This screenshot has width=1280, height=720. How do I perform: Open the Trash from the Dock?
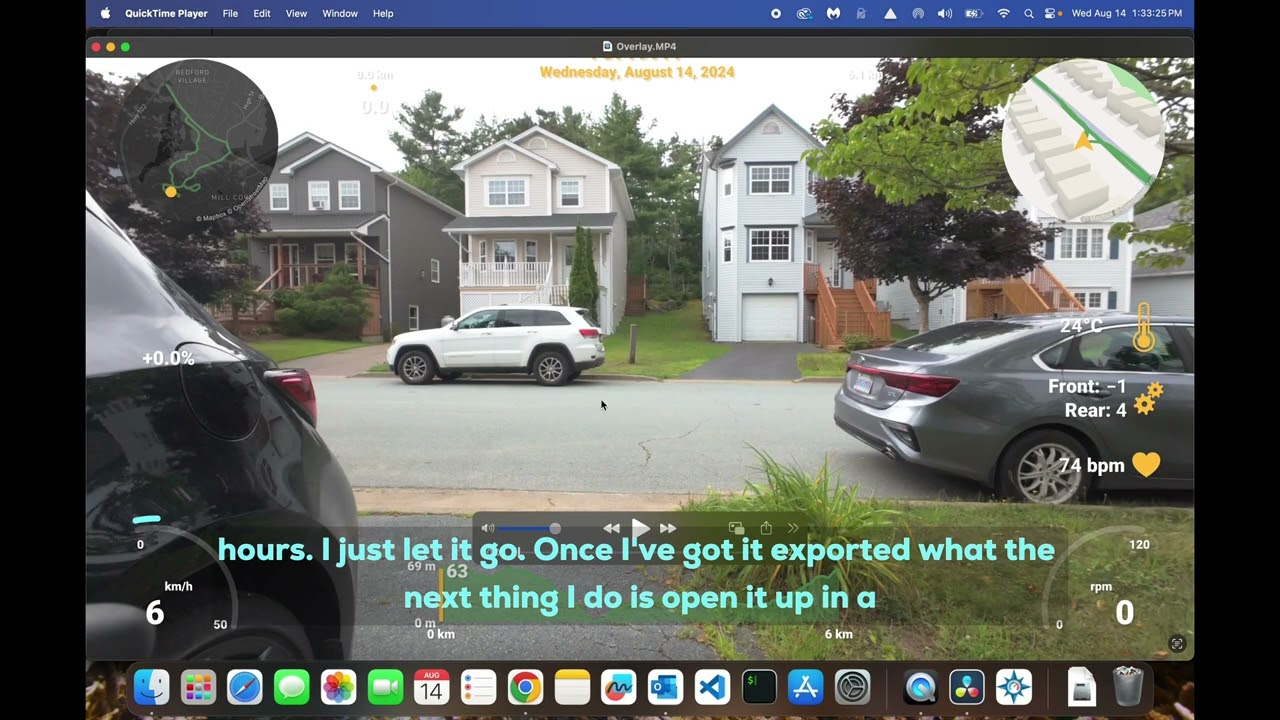click(1128, 687)
